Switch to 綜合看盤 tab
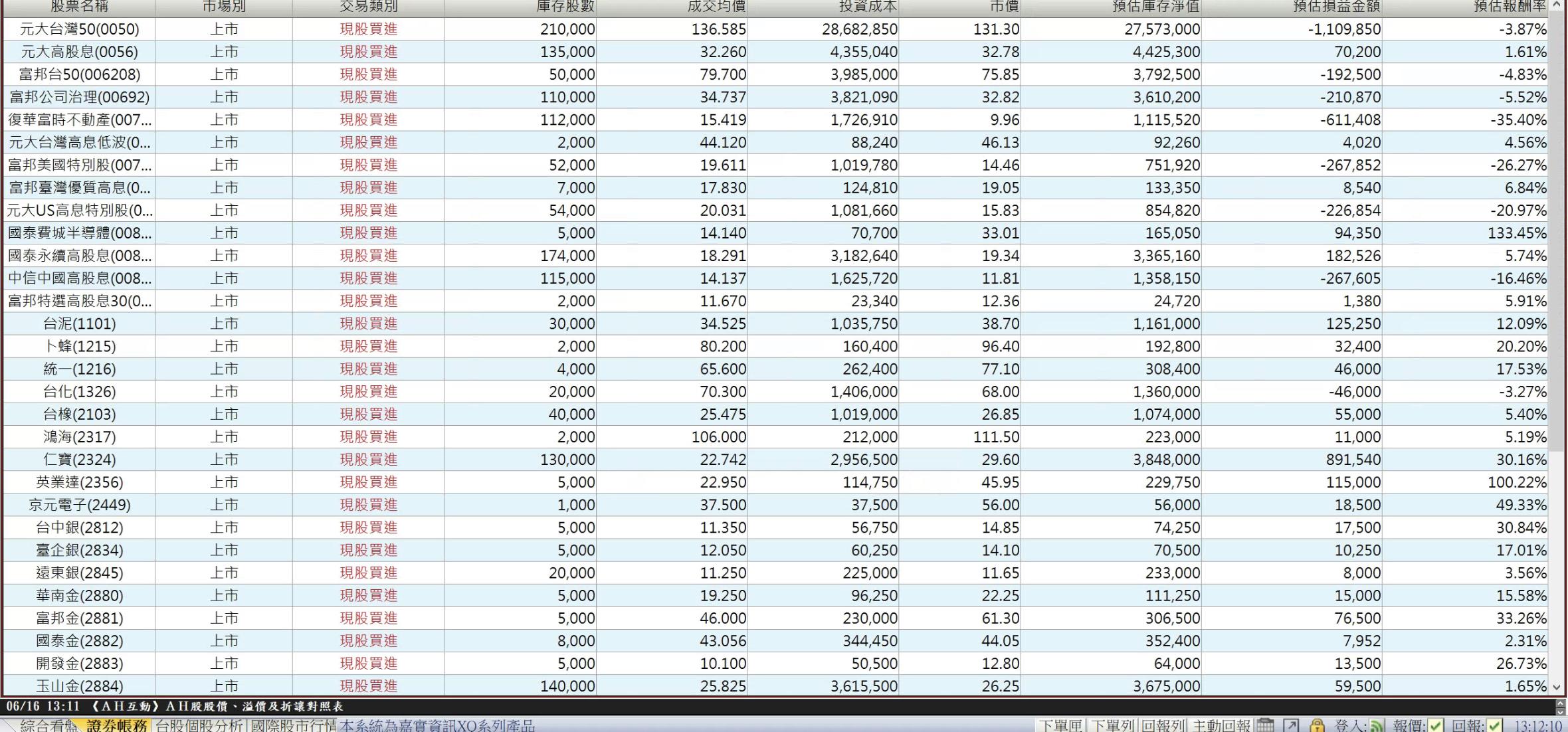Viewport: 1568px width, 732px height. tap(45, 725)
